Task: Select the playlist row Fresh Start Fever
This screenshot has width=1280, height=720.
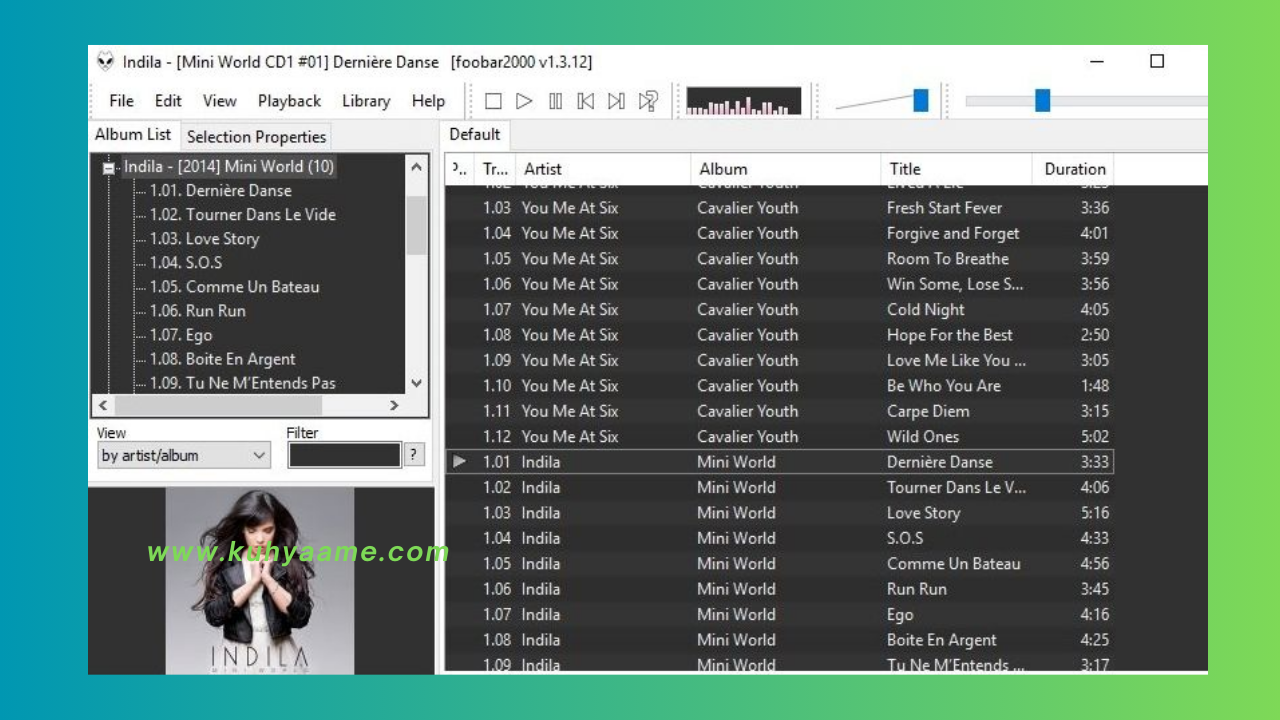Action: (779, 208)
